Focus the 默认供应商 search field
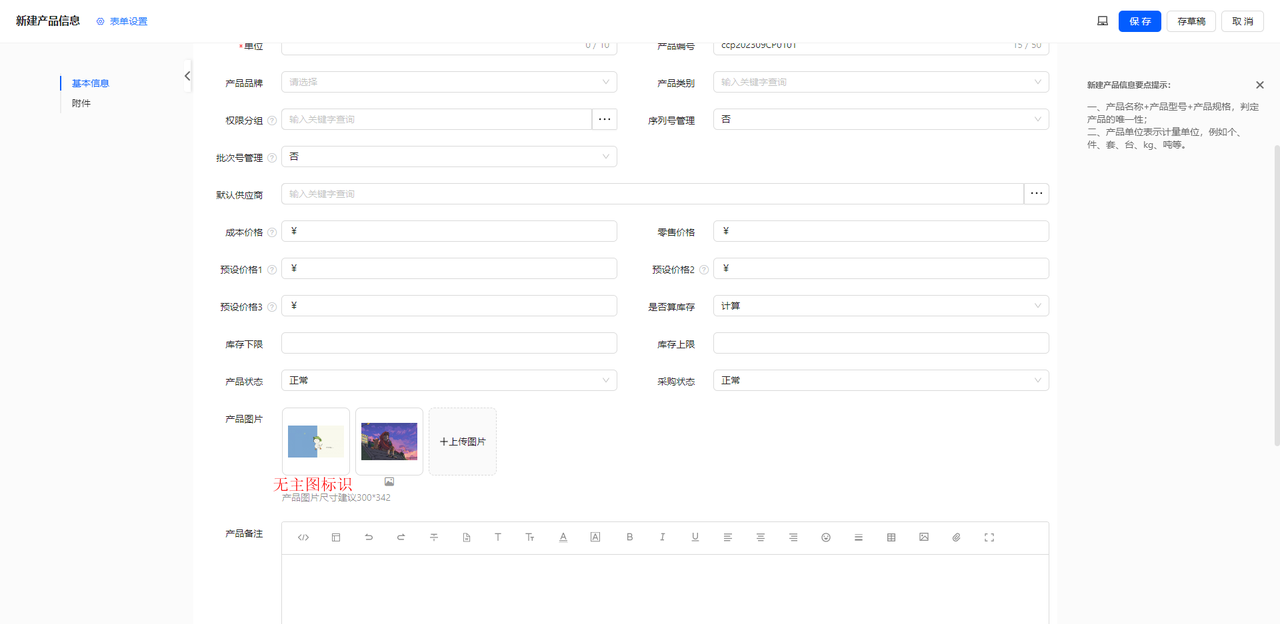This screenshot has height=624, width=1280. tap(652, 193)
